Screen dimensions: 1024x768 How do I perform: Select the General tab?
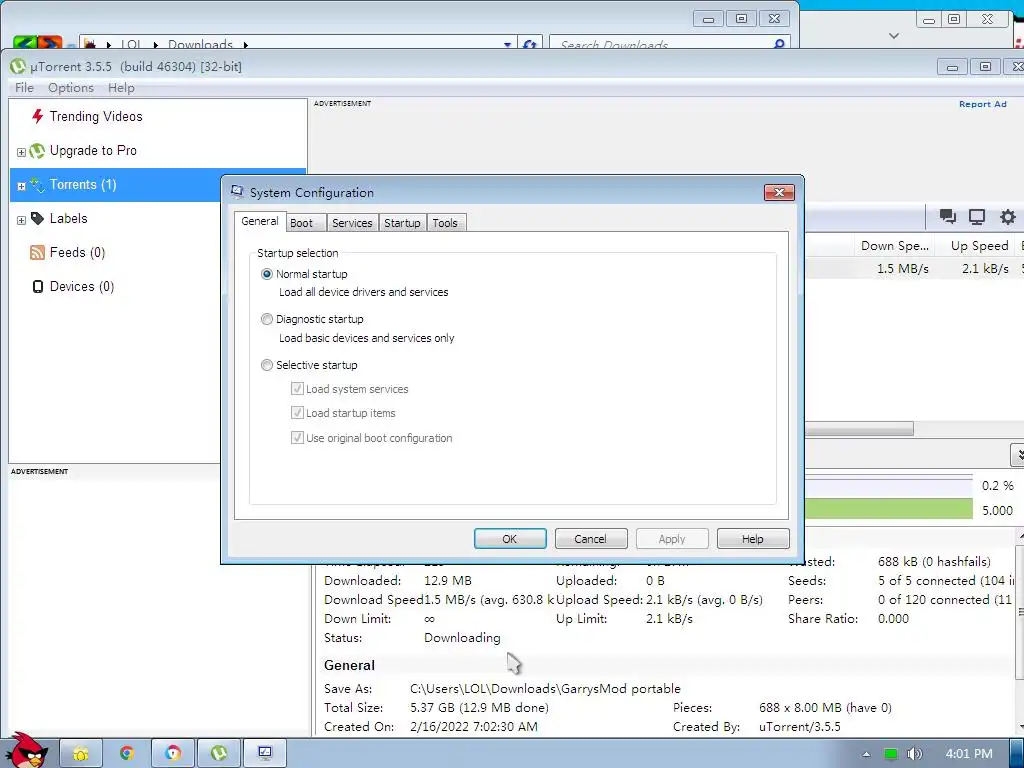[260, 221]
